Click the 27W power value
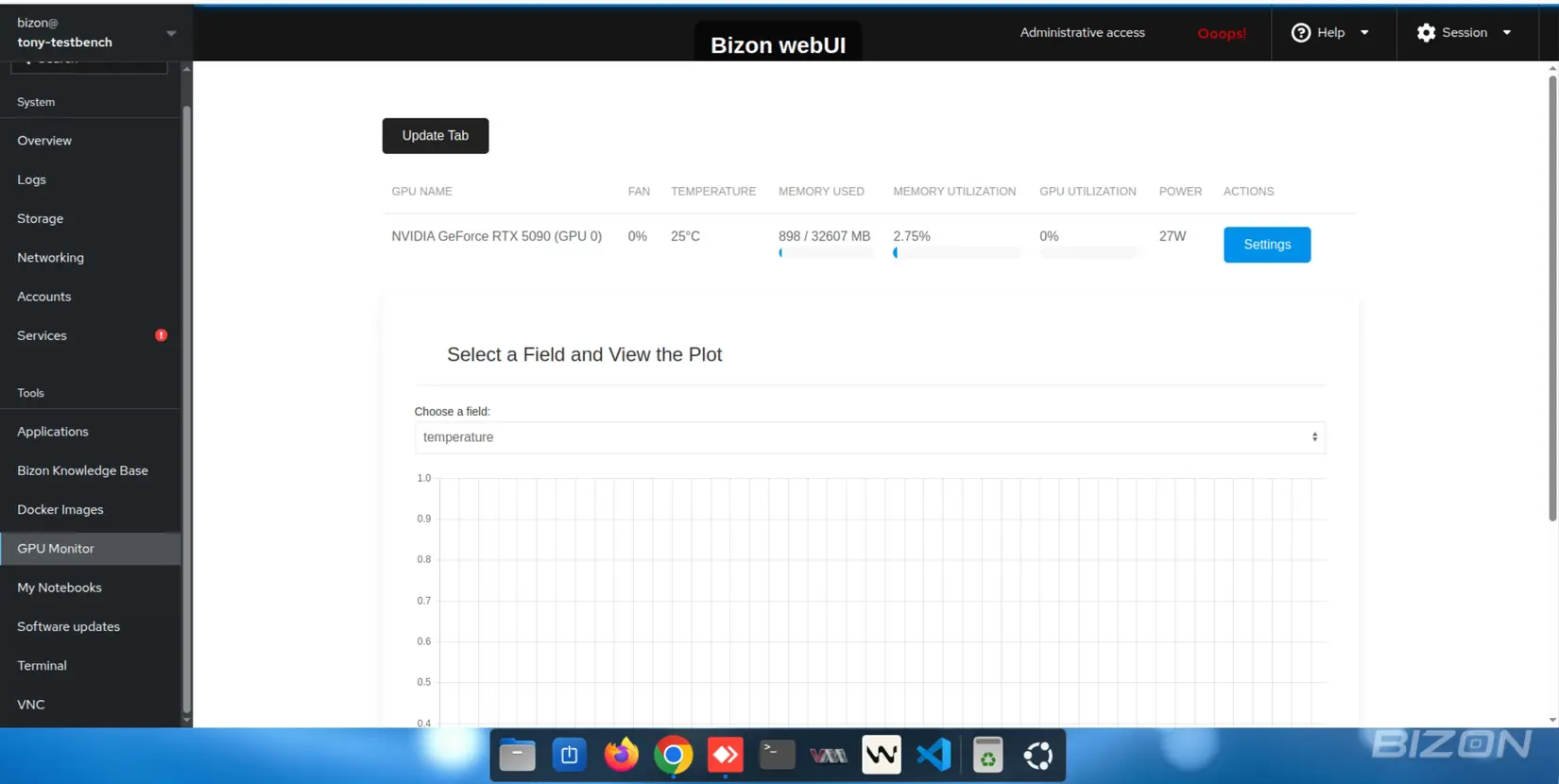Viewport: 1559px width, 784px height. coord(1173,236)
